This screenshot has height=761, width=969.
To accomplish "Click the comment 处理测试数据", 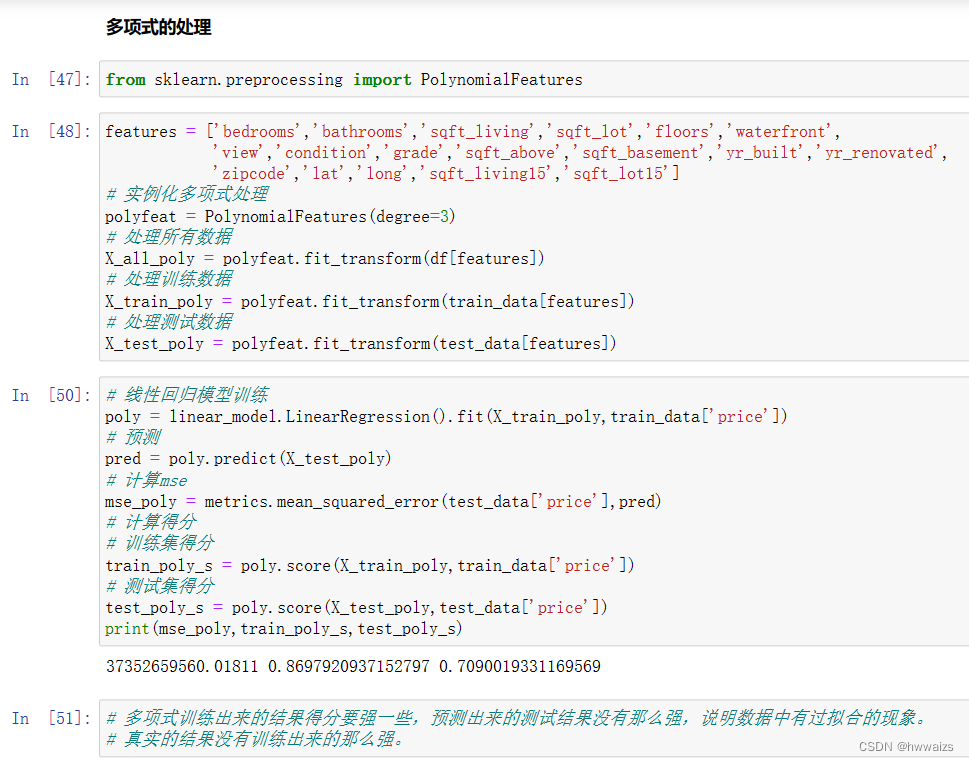I will click(x=169, y=322).
